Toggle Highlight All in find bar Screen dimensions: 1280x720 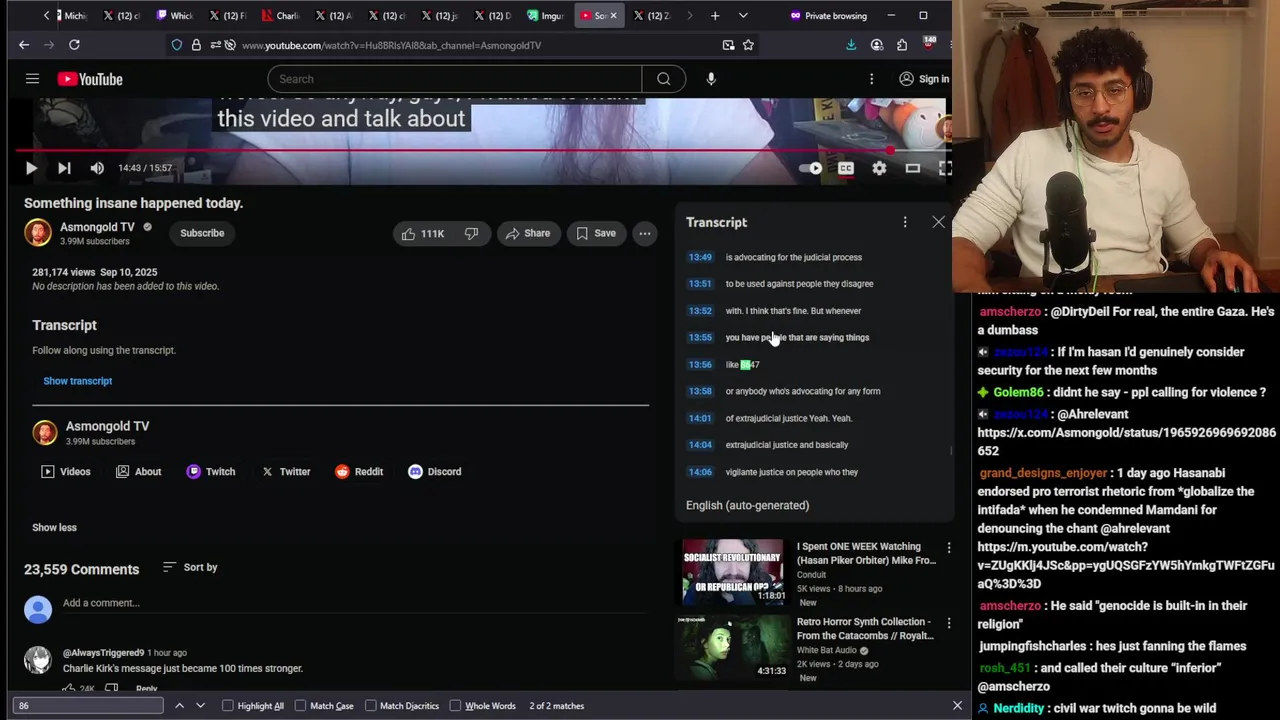coord(252,706)
